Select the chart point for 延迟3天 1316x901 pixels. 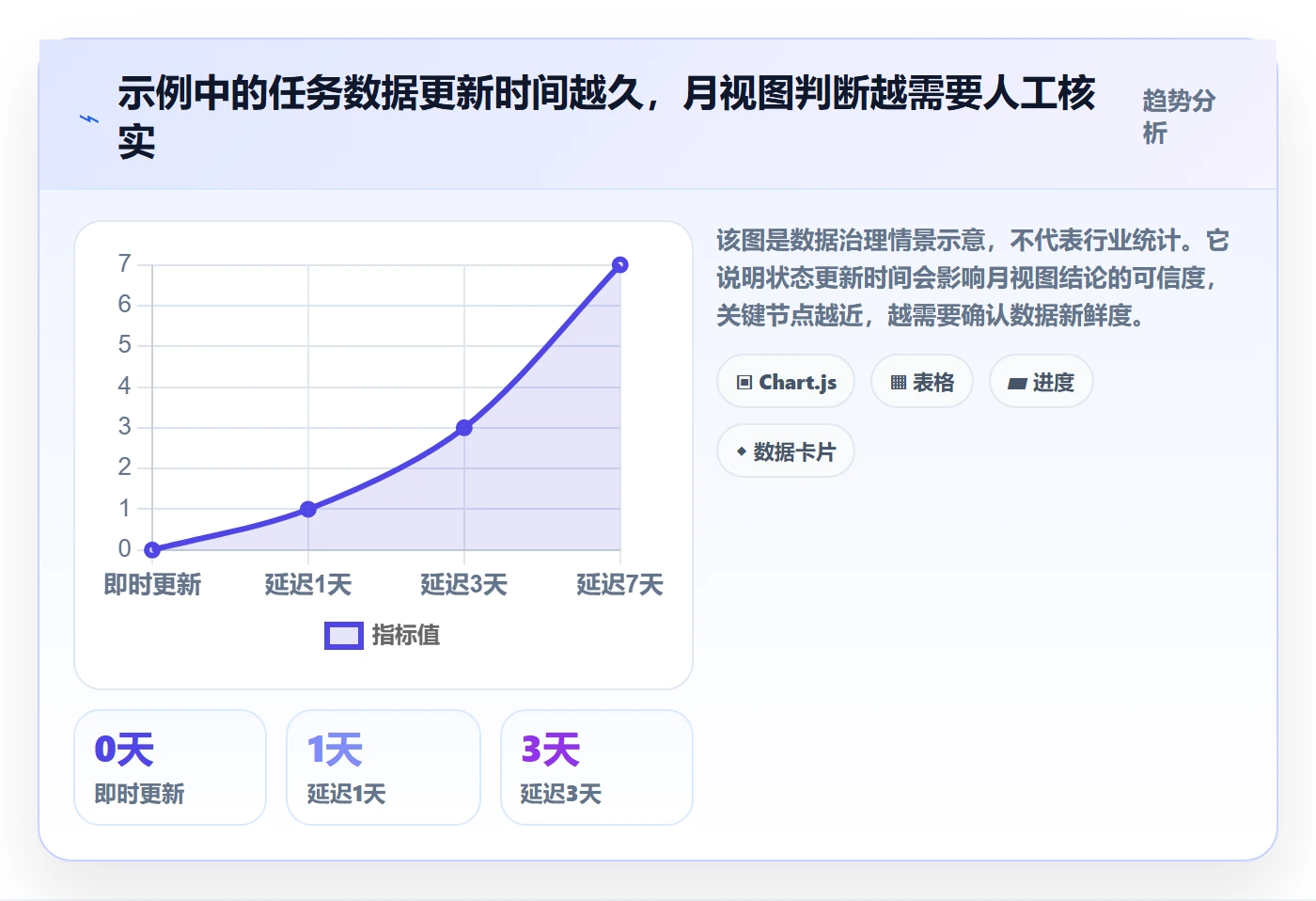(464, 428)
